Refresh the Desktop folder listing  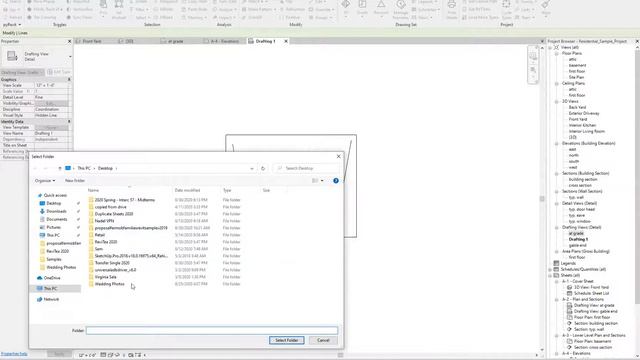263,168
